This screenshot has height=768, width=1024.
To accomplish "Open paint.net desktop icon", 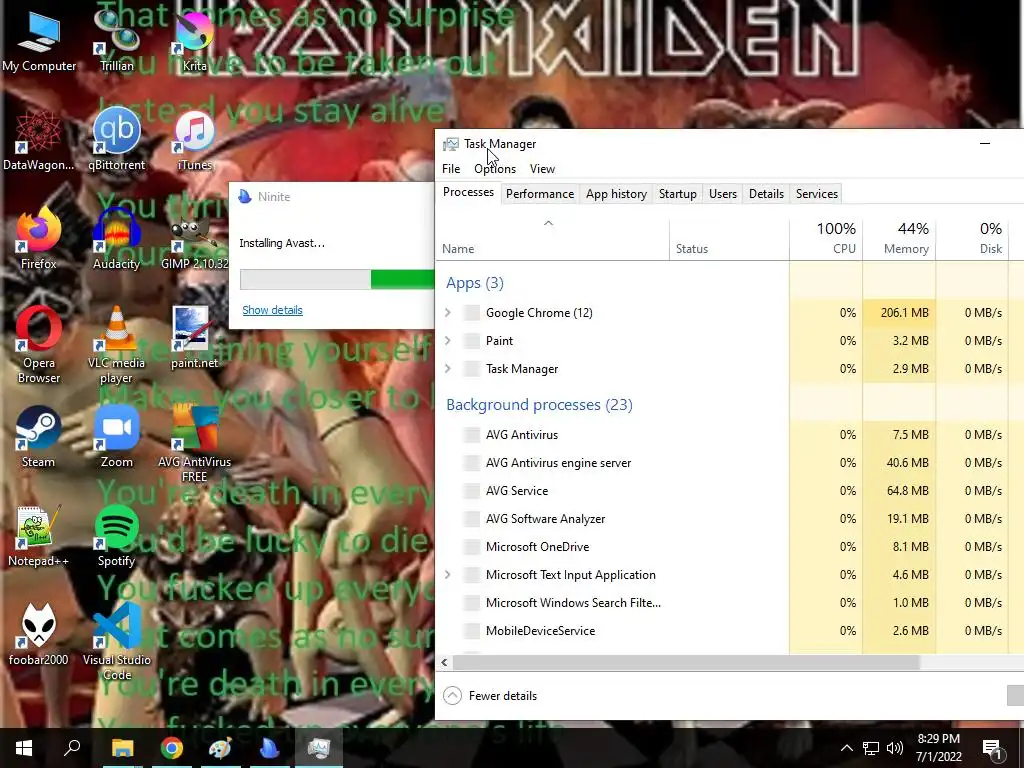I will [195, 338].
